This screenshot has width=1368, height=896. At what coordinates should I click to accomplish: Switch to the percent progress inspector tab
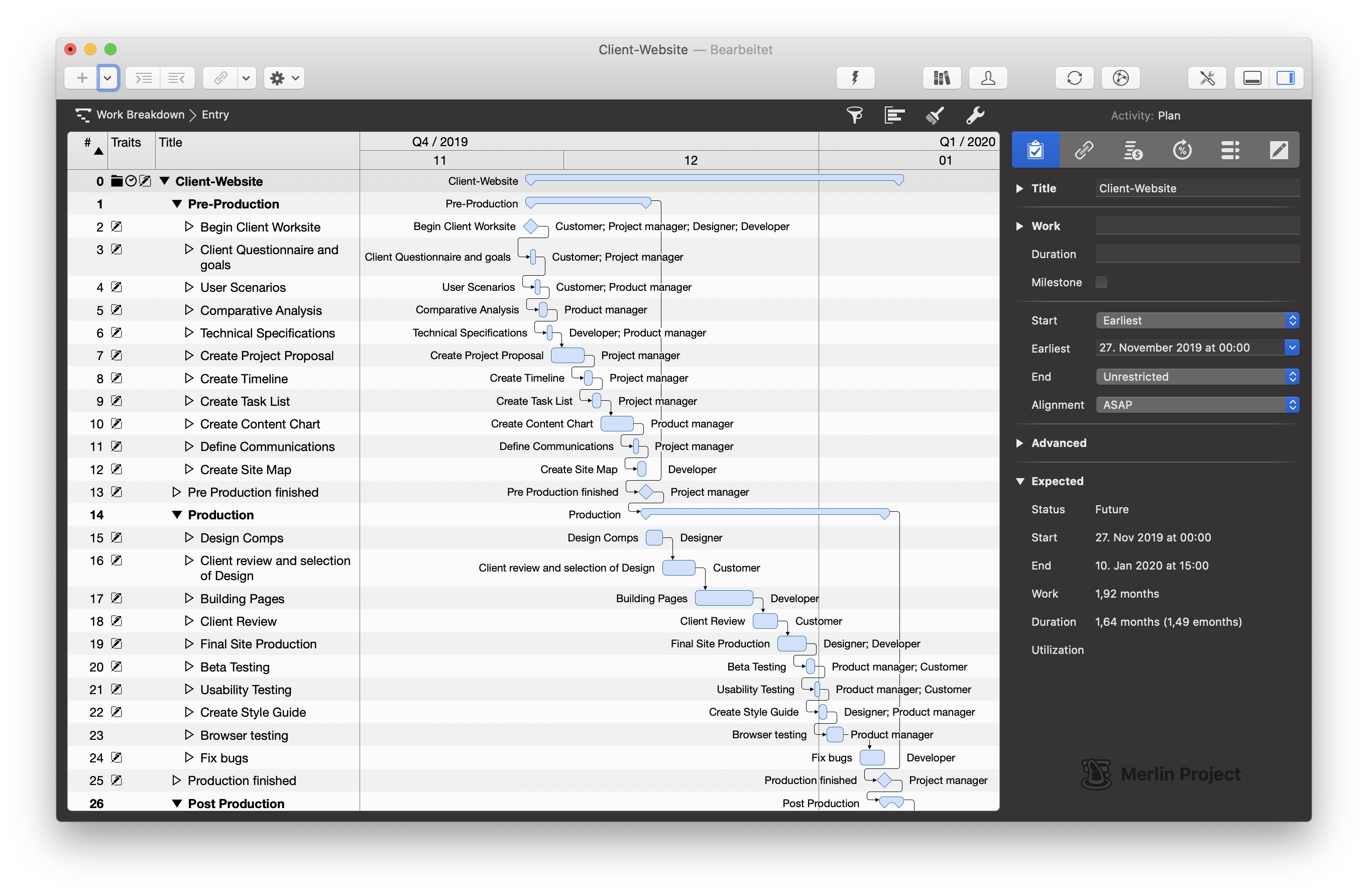pyautogui.click(x=1182, y=150)
